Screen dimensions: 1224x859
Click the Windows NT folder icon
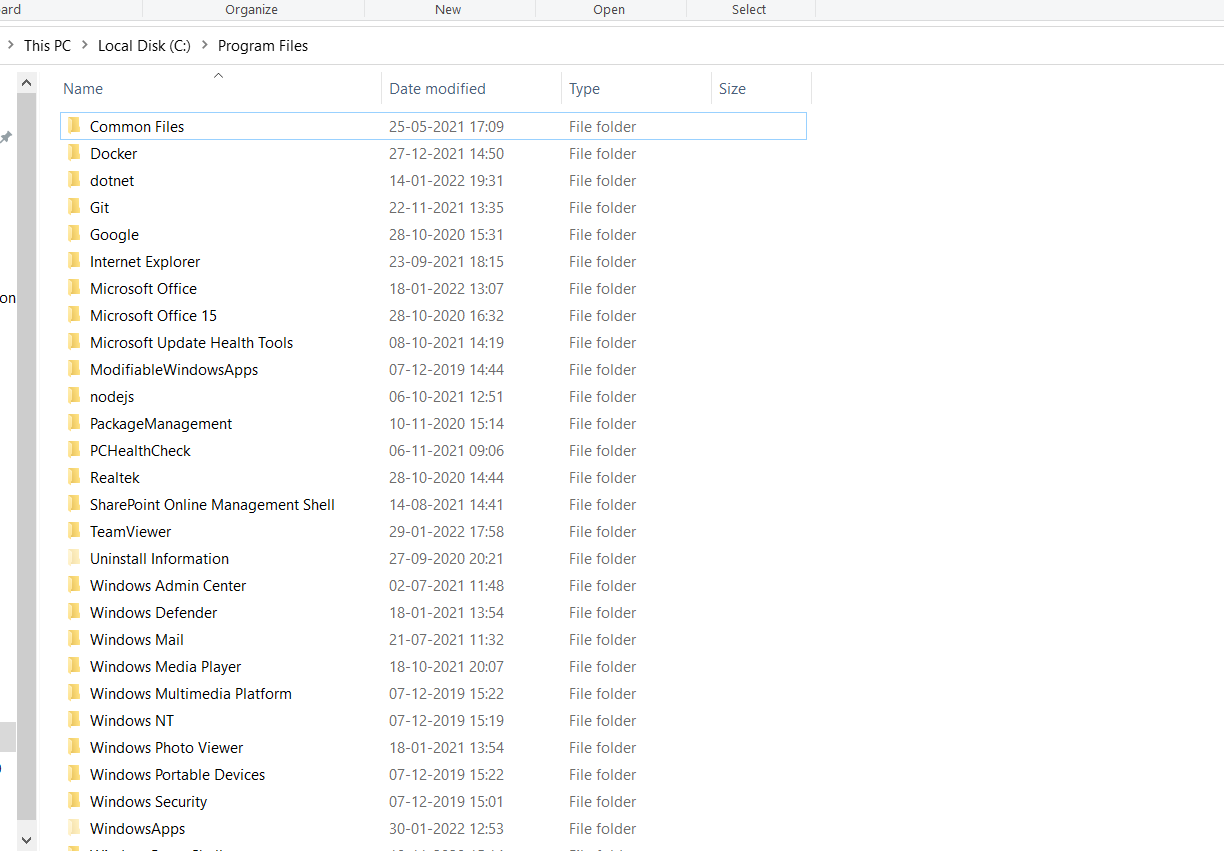pos(74,720)
